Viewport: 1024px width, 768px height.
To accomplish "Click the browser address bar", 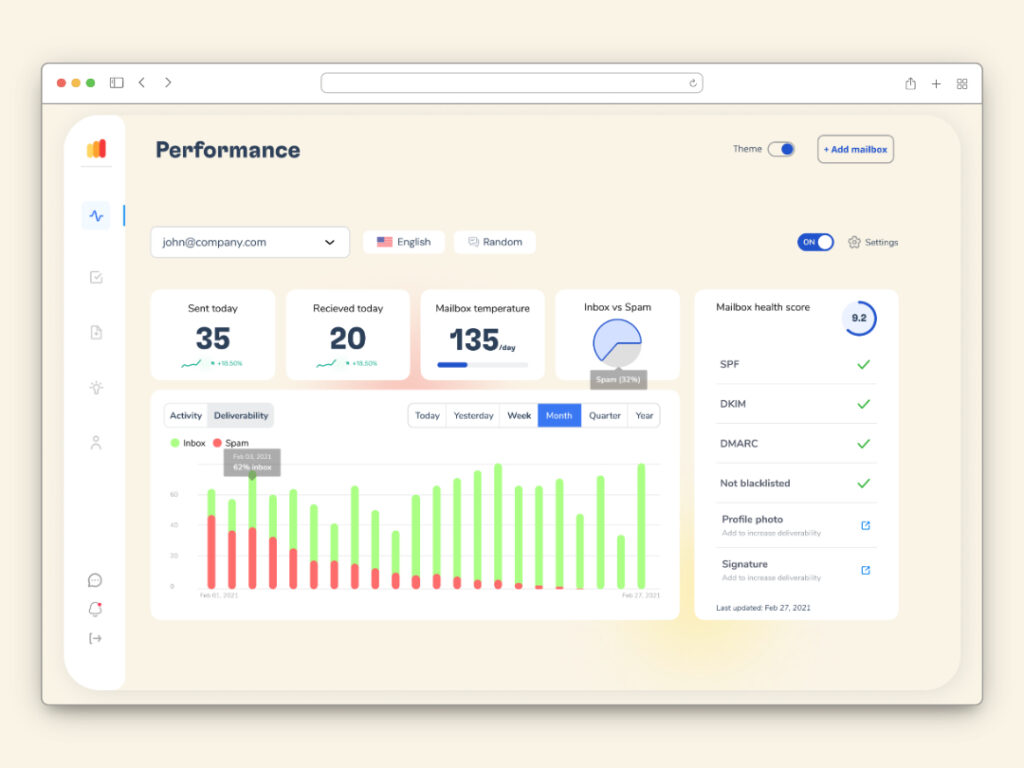I will coord(511,83).
